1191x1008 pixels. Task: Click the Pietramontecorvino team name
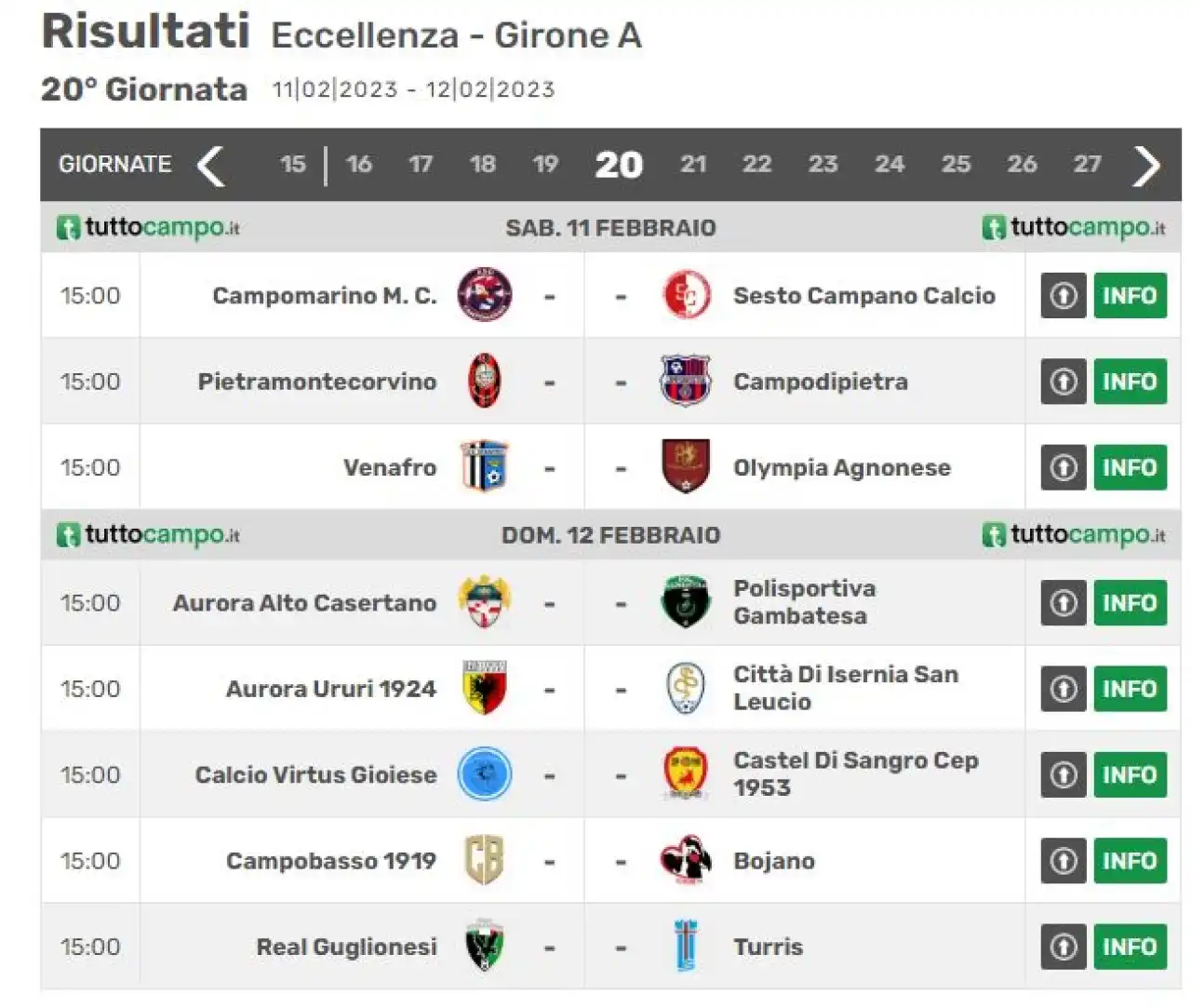coord(317,382)
